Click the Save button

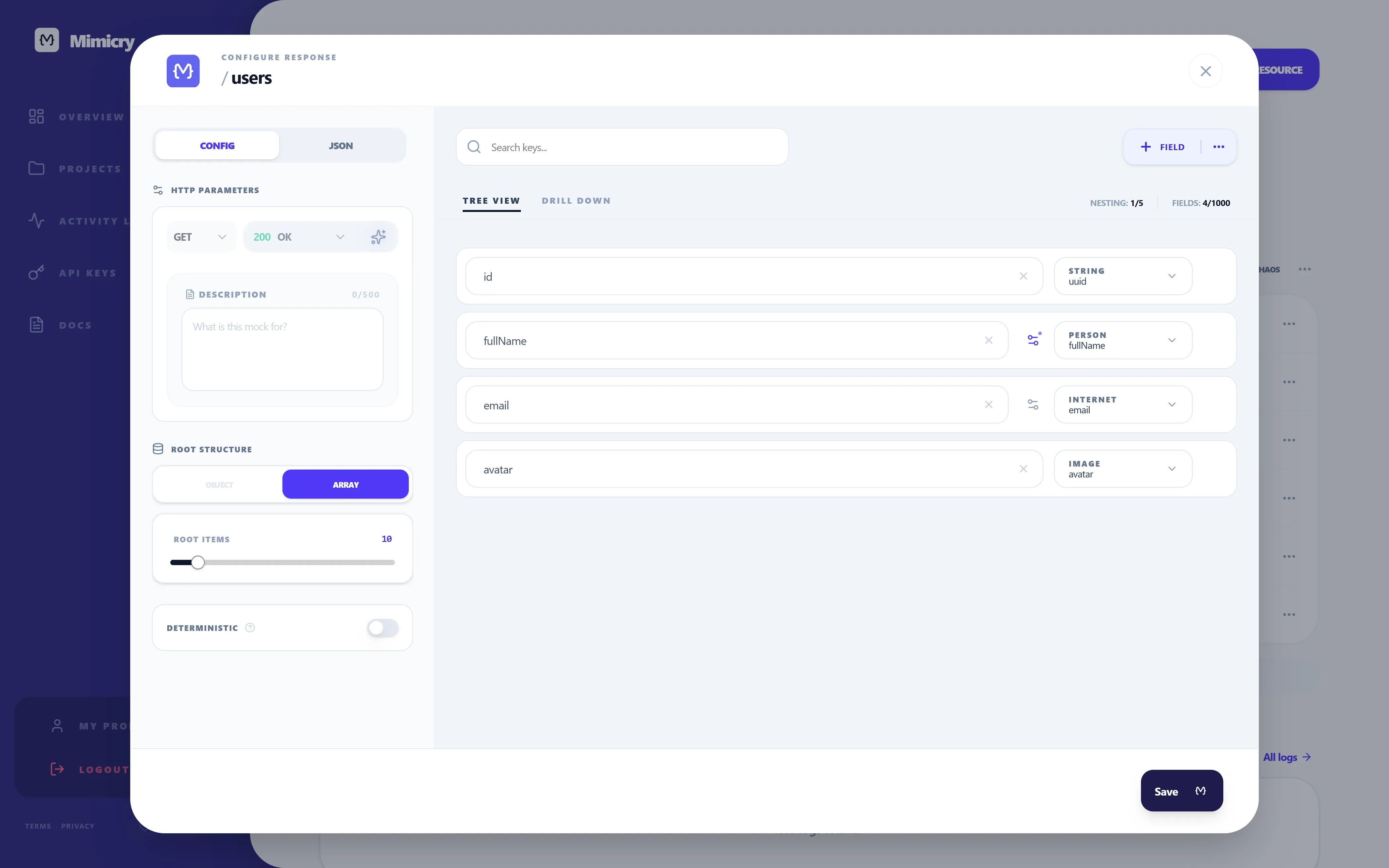(x=1182, y=791)
